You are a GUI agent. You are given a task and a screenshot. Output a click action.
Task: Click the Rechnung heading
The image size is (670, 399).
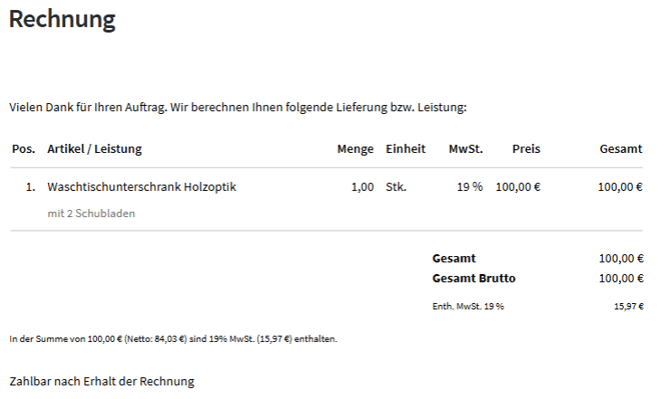click(62, 20)
